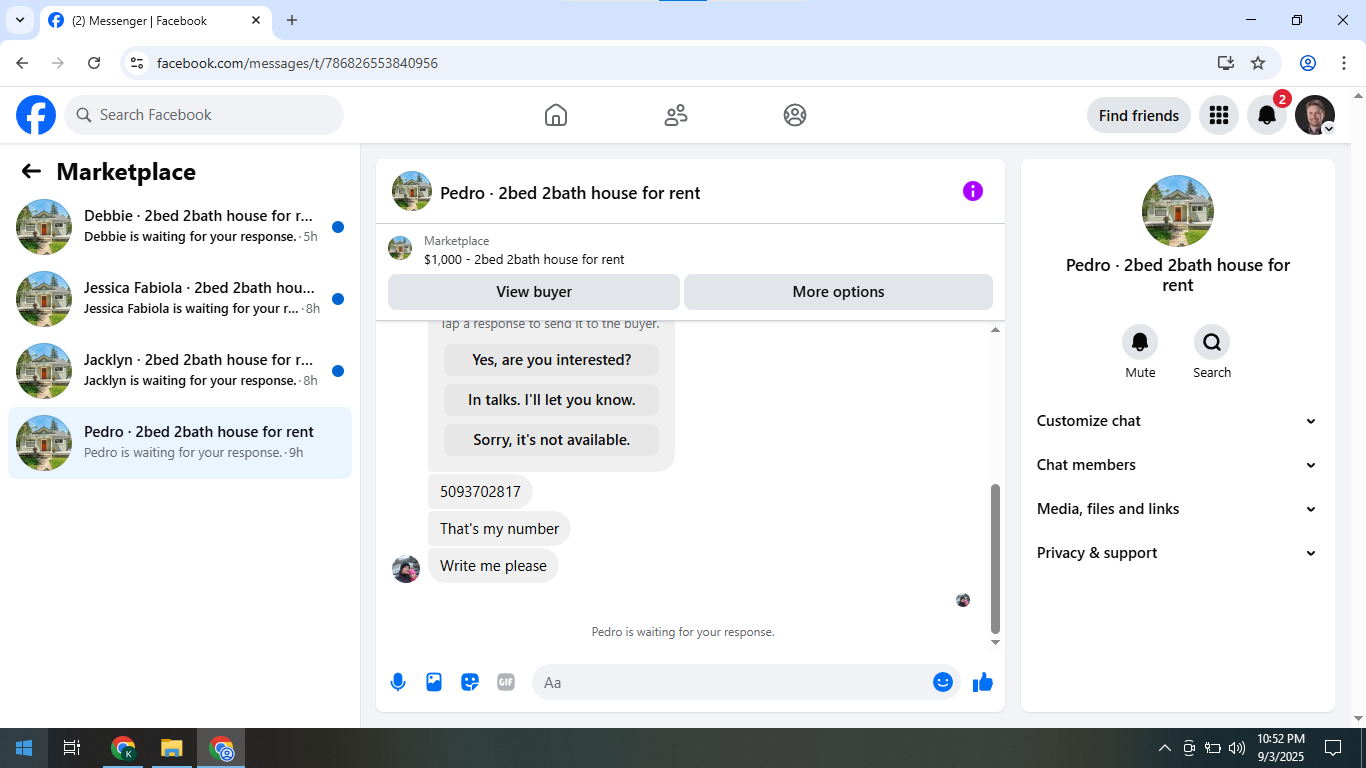This screenshot has height=768, width=1366.
Task: Reply "In talks. I'll let you know."
Action: 552,400
